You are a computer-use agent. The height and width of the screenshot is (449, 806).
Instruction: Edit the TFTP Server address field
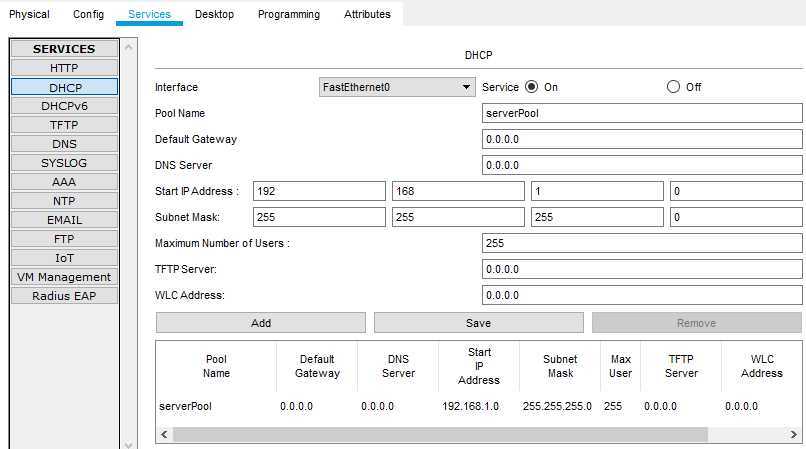pyautogui.click(x=642, y=269)
